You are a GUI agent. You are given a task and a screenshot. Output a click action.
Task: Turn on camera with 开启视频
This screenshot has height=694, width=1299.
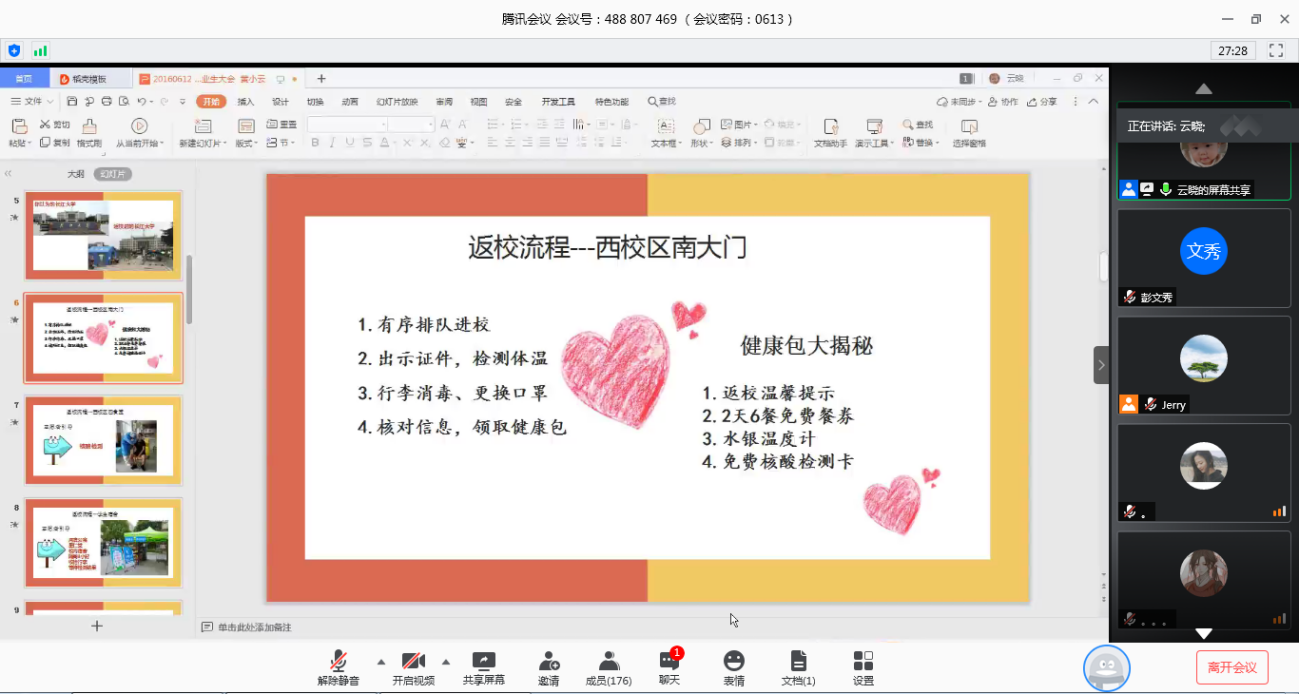[413, 667]
